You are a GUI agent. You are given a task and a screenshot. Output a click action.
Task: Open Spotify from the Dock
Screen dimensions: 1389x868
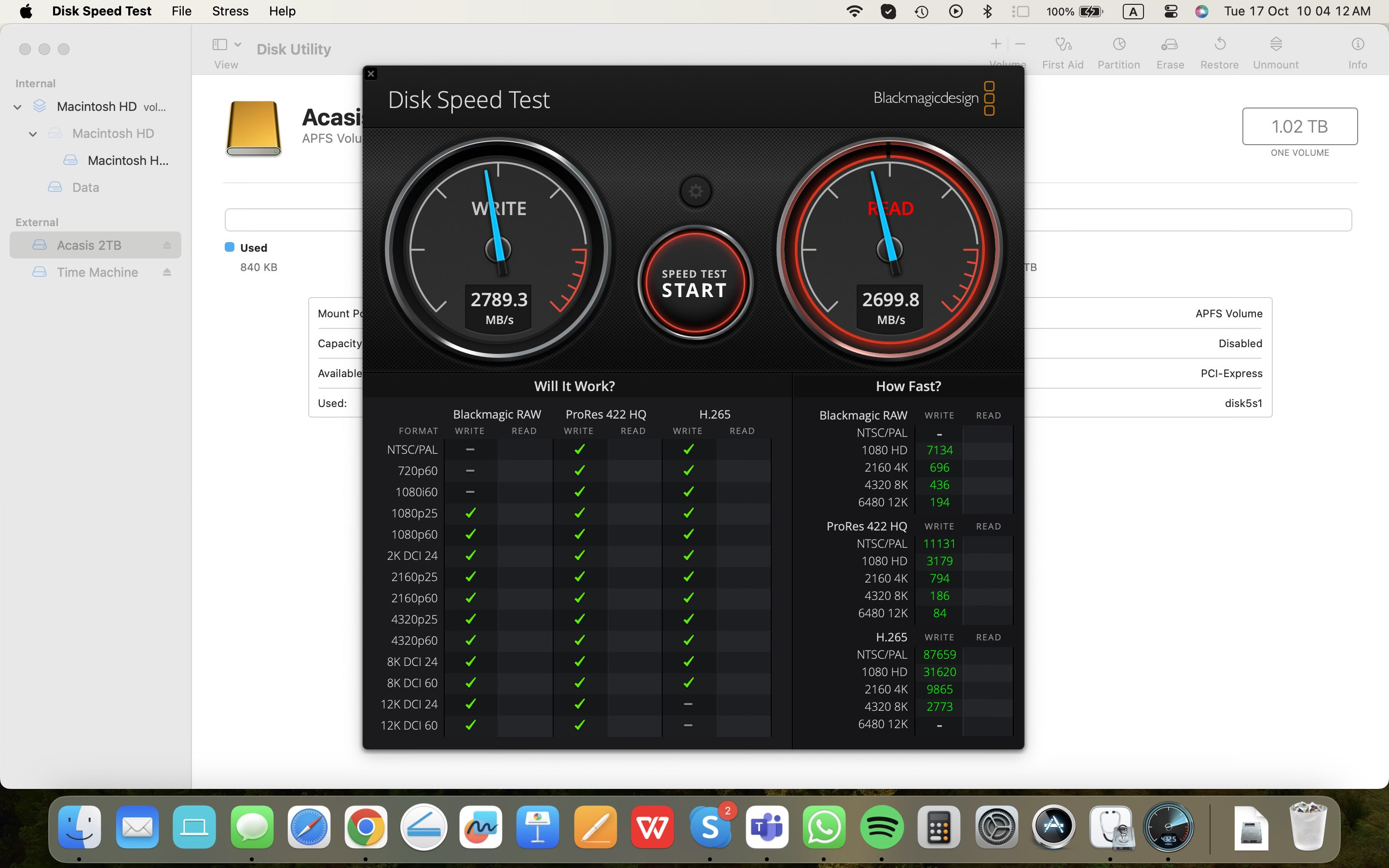point(882,827)
